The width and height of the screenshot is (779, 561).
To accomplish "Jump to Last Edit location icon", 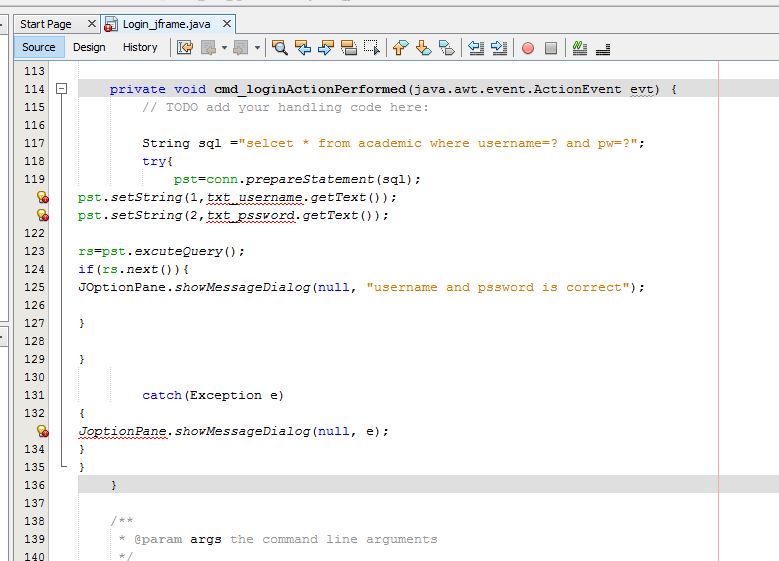I will click(x=185, y=48).
